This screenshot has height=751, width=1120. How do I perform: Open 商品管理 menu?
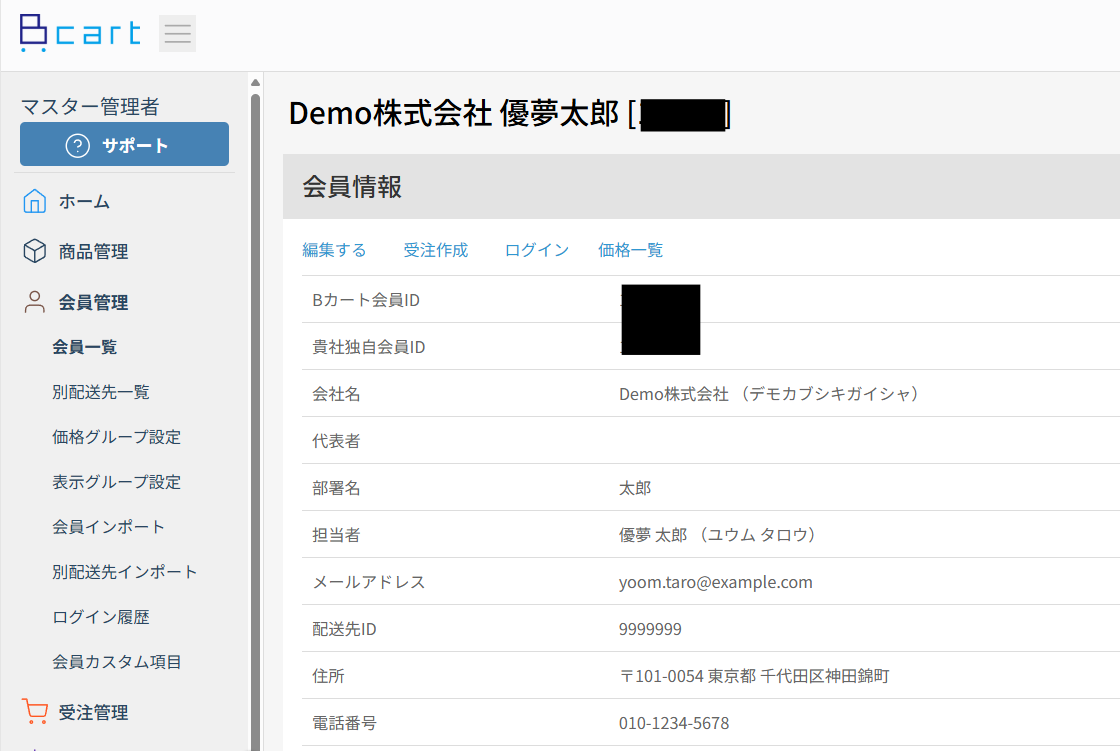point(93,252)
